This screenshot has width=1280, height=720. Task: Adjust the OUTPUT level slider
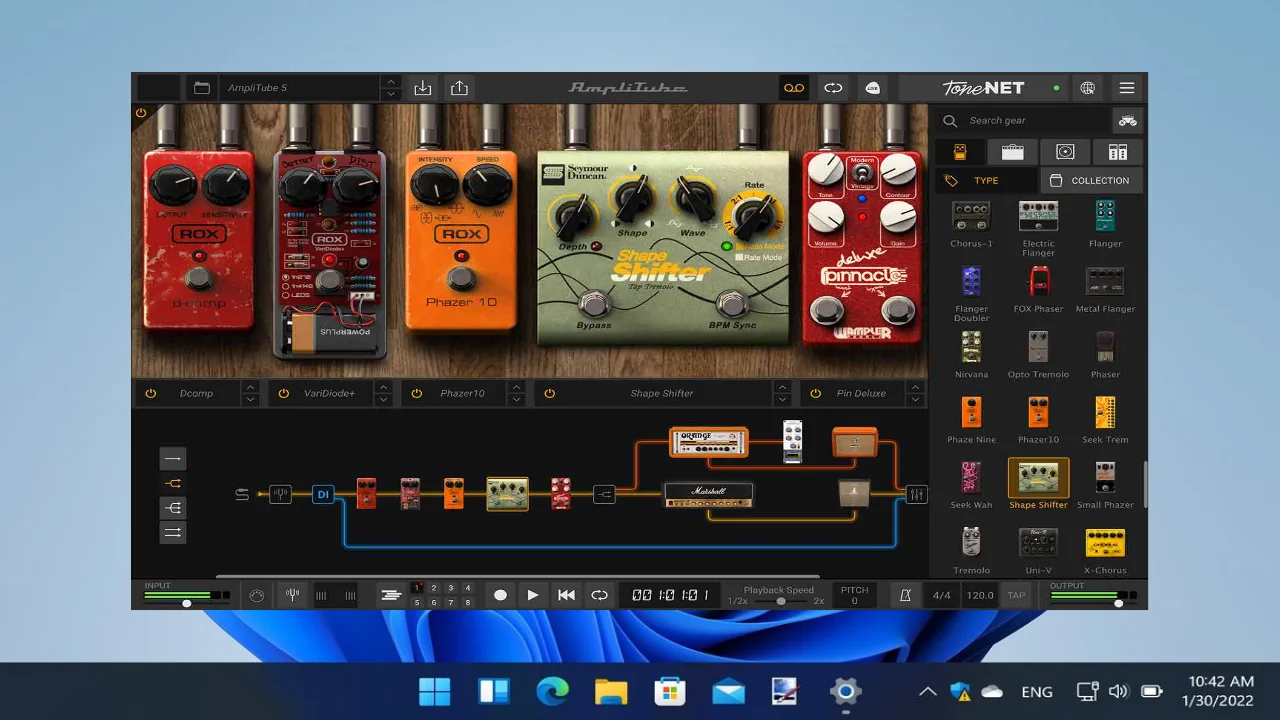(x=1117, y=603)
